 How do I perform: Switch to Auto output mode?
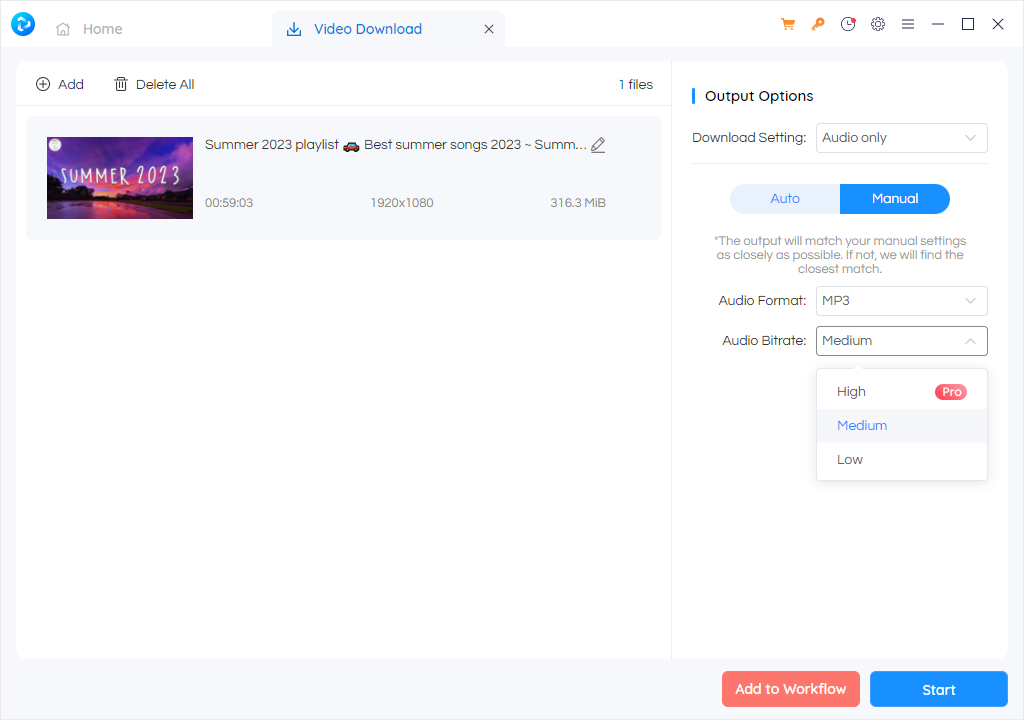tap(785, 199)
